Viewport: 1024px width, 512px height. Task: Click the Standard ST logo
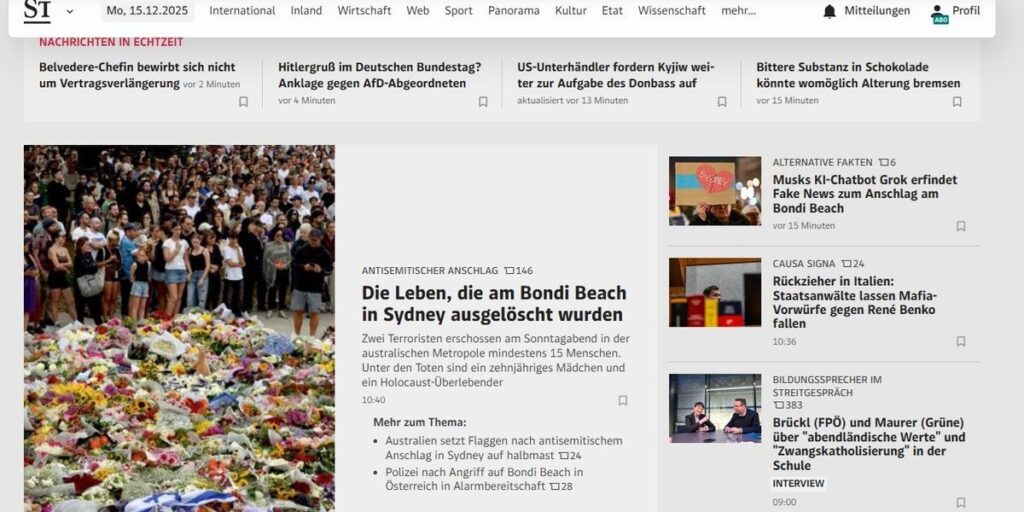[x=37, y=11]
